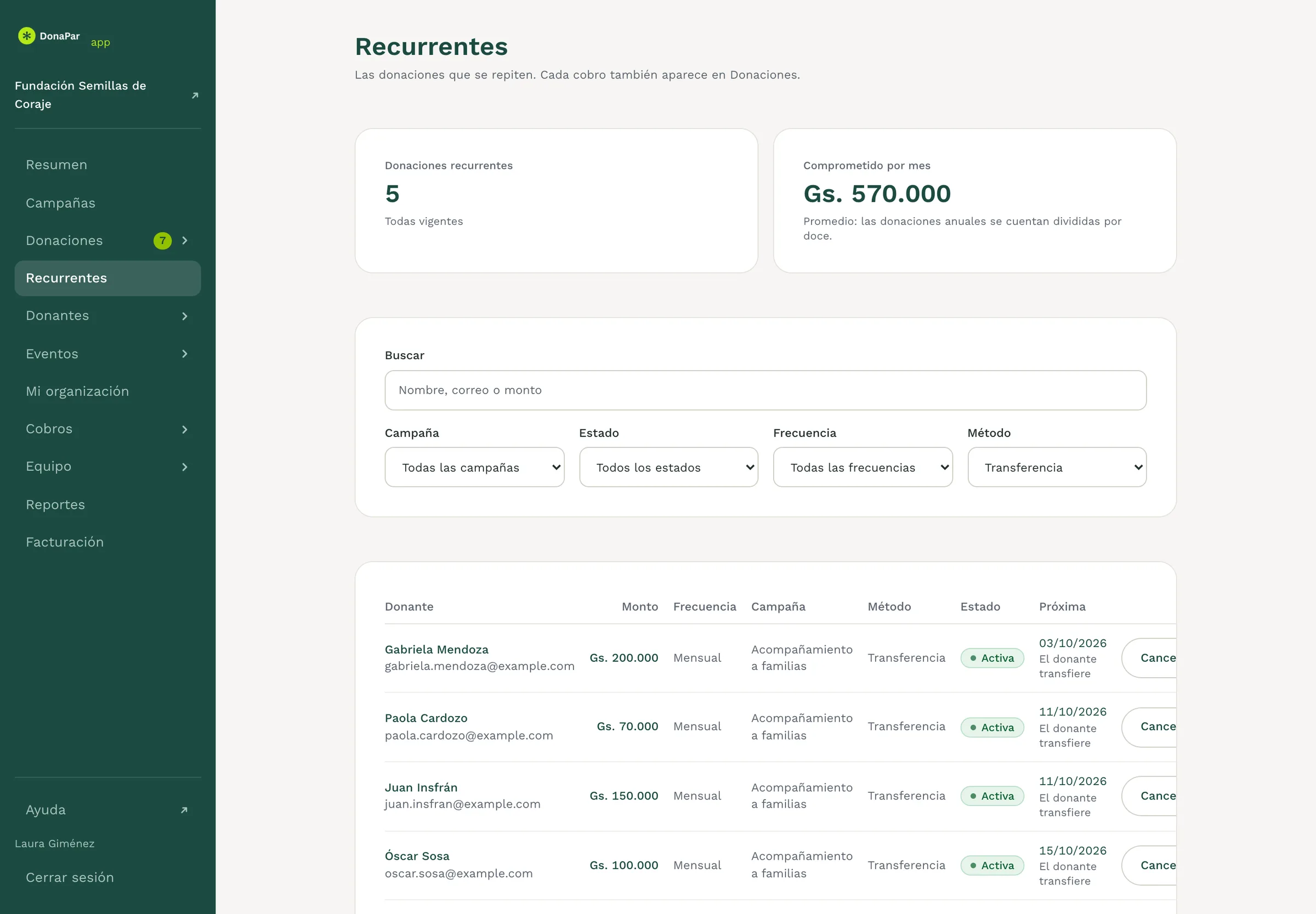This screenshot has height=914, width=1316.
Task: Click the external arrow icon next to Ayuda
Action: click(x=184, y=810)
